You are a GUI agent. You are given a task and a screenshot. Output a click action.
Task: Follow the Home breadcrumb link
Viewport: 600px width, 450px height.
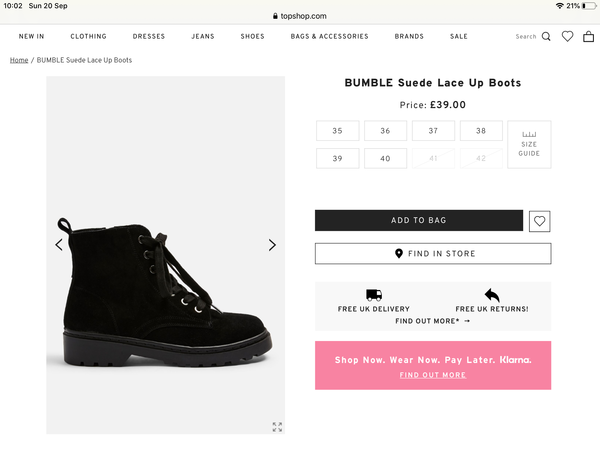tap(19, 60)
